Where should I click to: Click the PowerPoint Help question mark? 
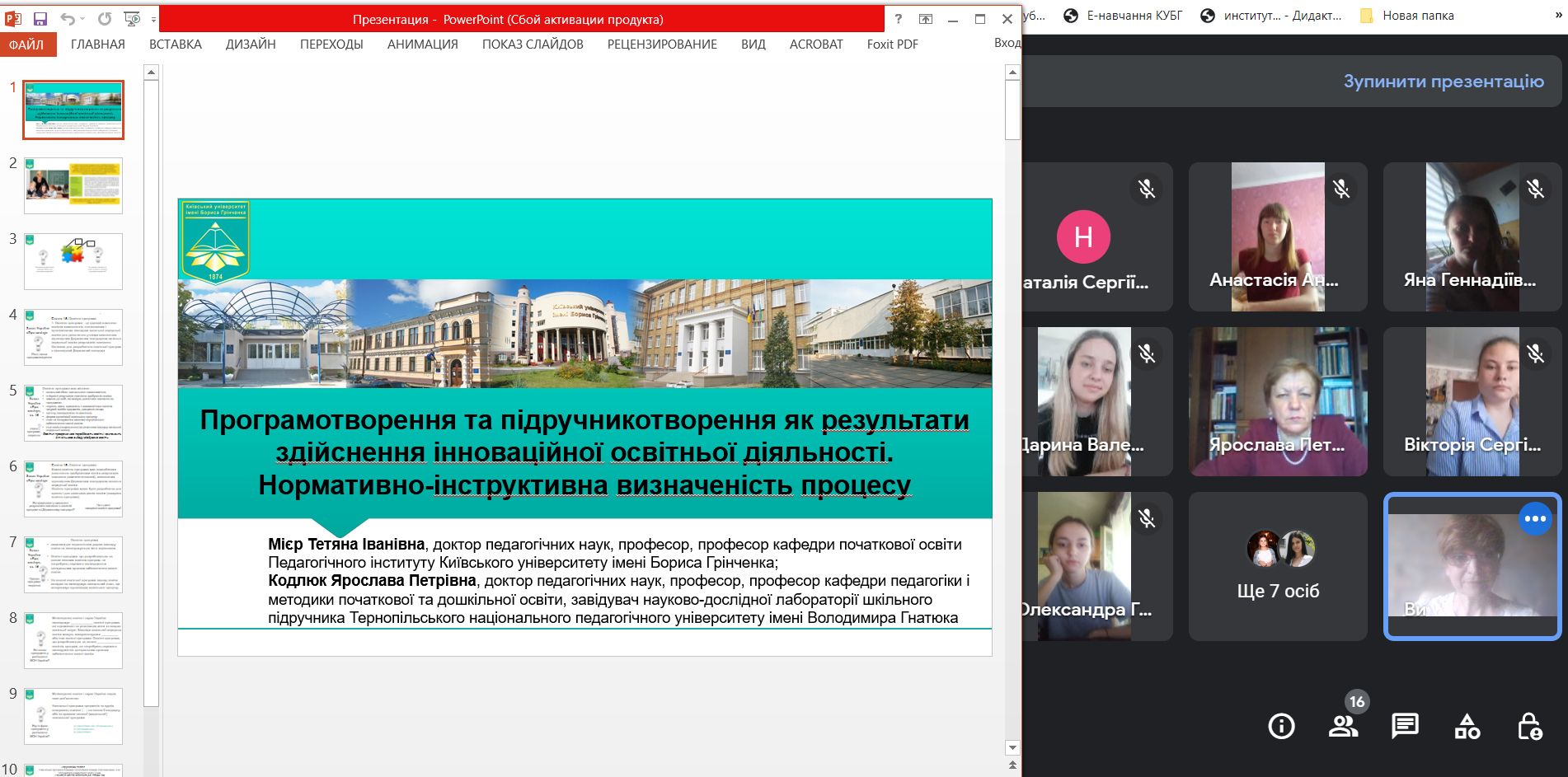tap(899, 19)
